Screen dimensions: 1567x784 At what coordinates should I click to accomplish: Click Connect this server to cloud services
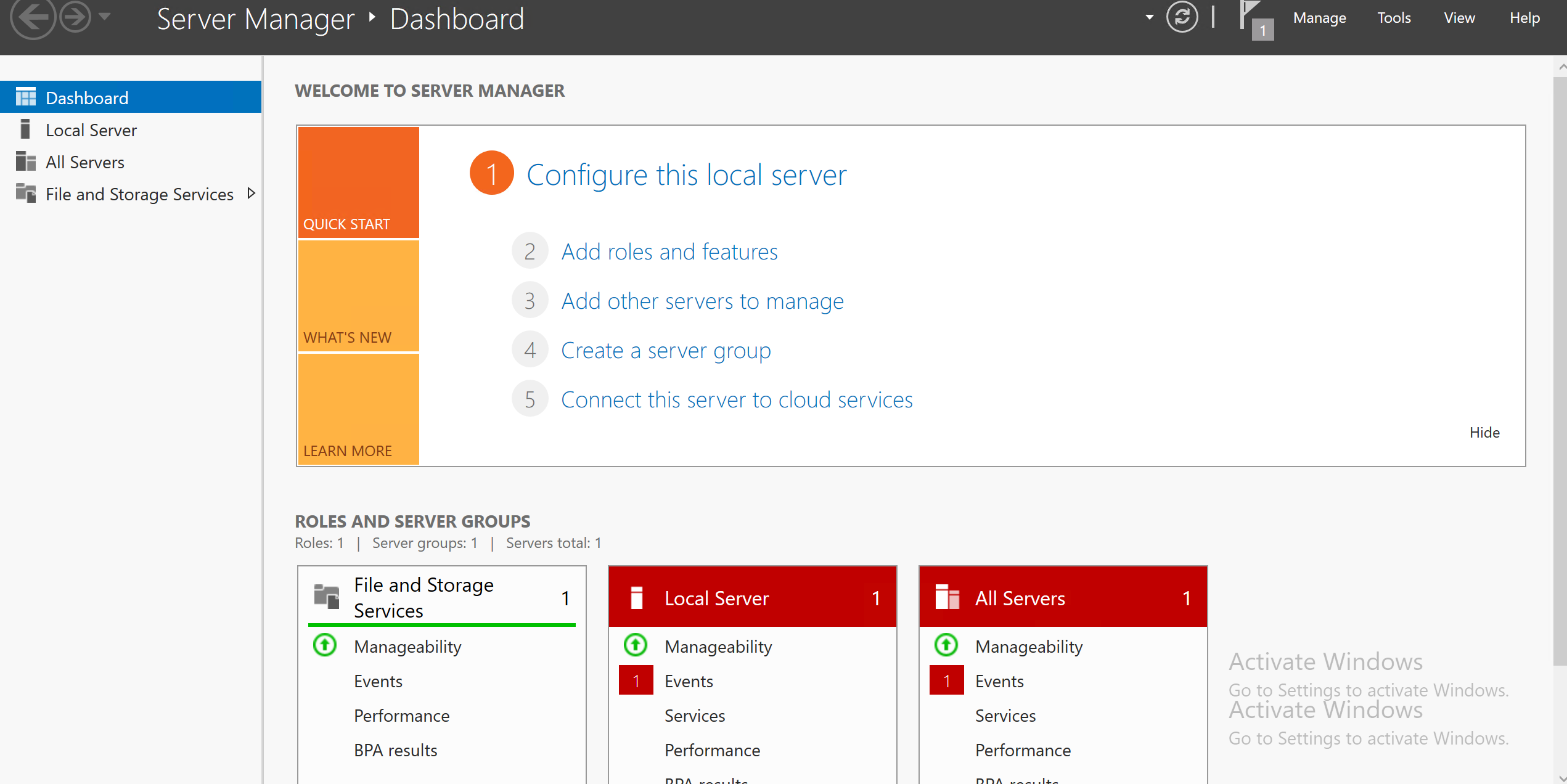coord(736,399)
